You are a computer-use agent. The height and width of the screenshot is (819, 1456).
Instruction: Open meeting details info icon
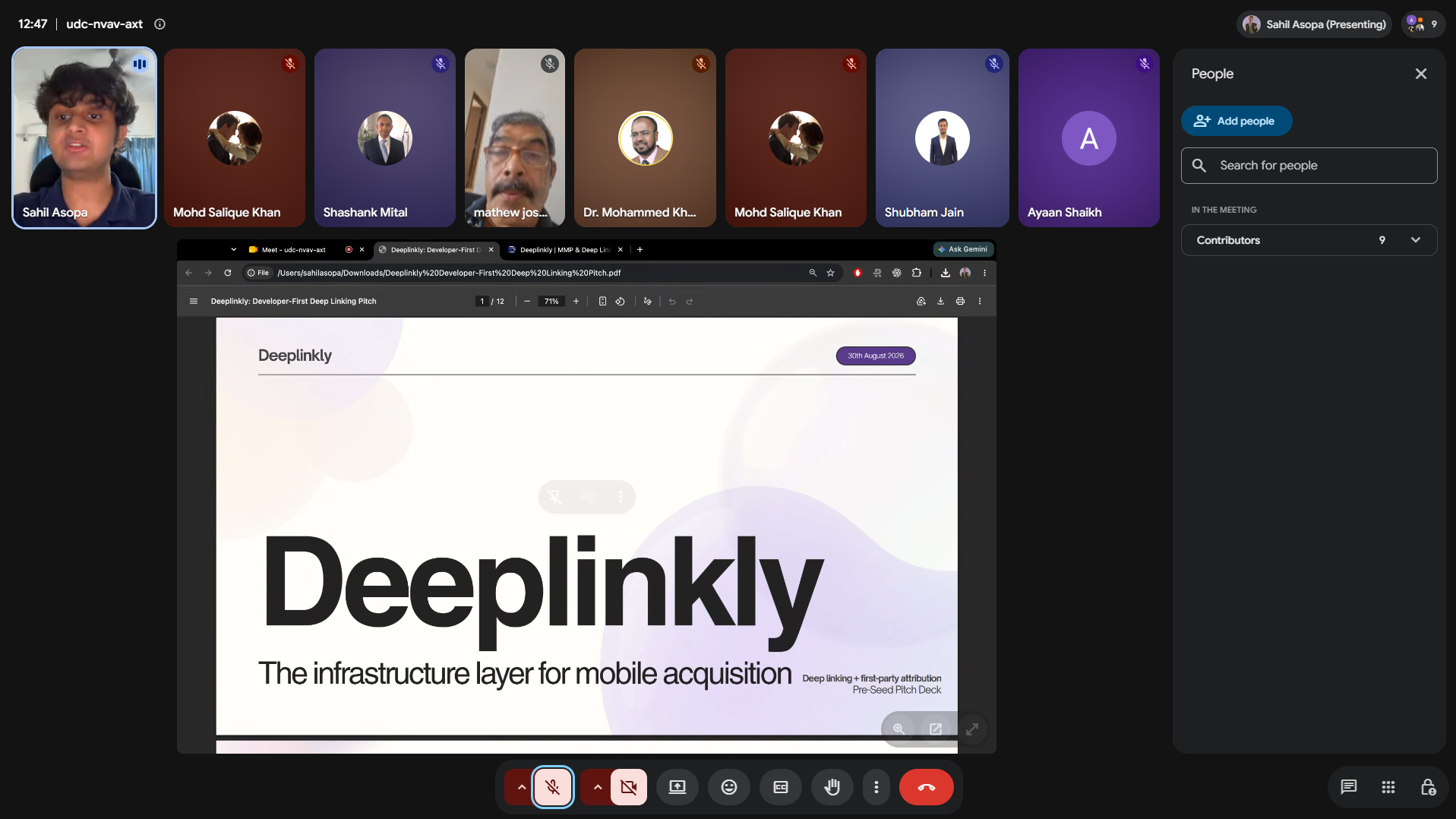(159, 24)
